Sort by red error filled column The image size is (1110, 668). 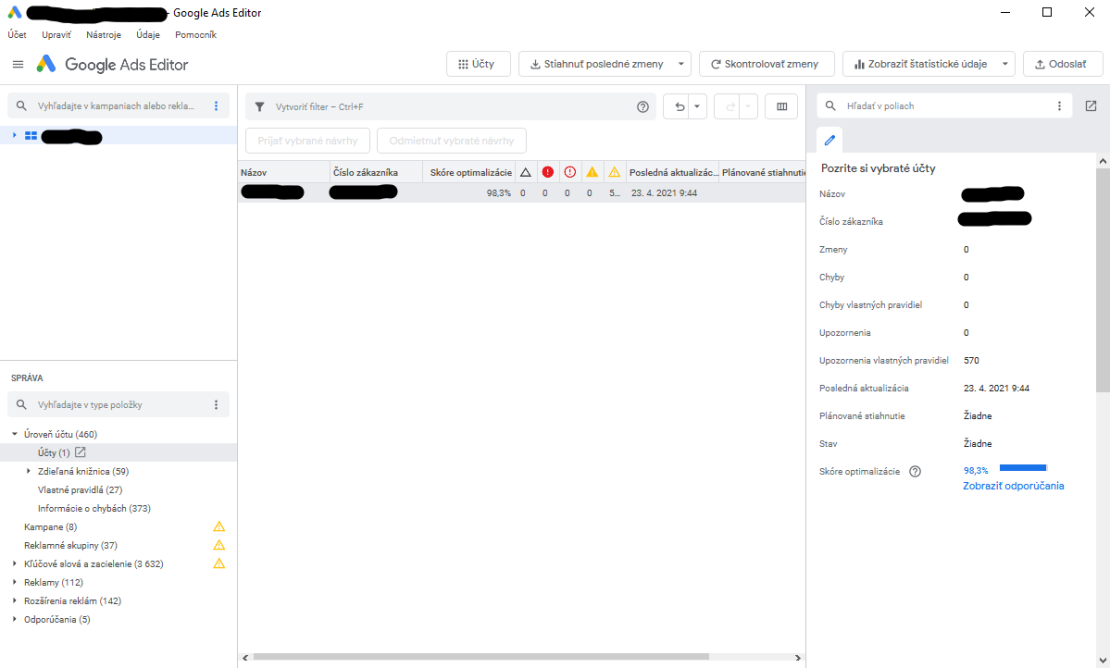click(547, 172)
